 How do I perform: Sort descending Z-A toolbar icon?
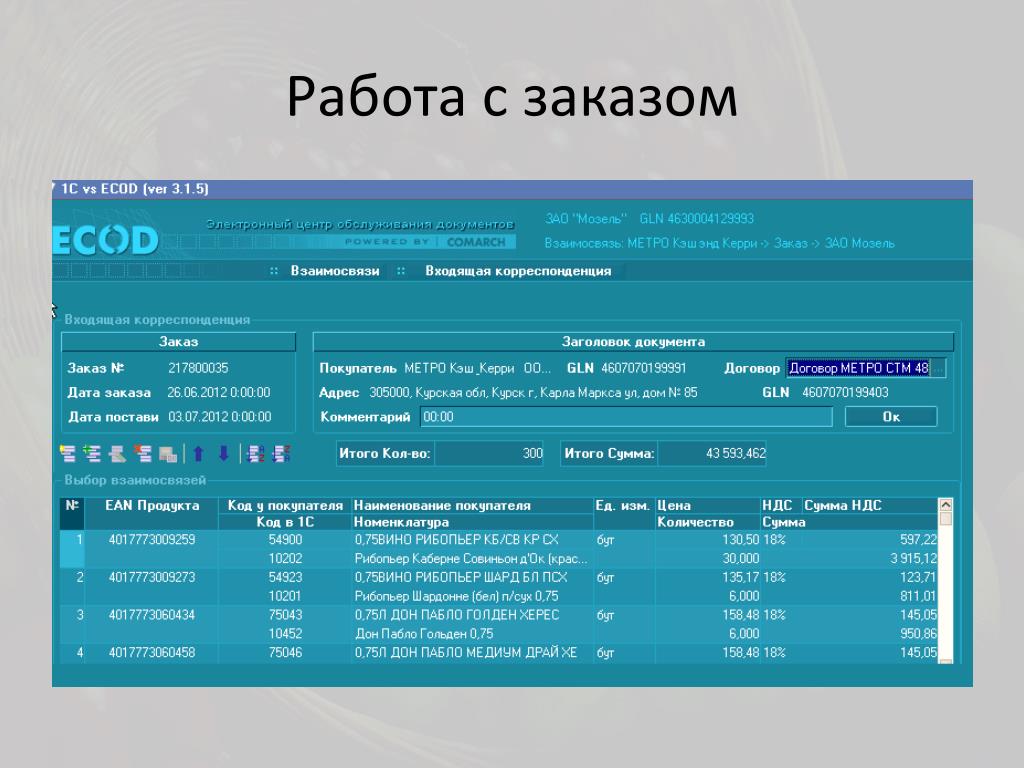click(x=281, y=453)
